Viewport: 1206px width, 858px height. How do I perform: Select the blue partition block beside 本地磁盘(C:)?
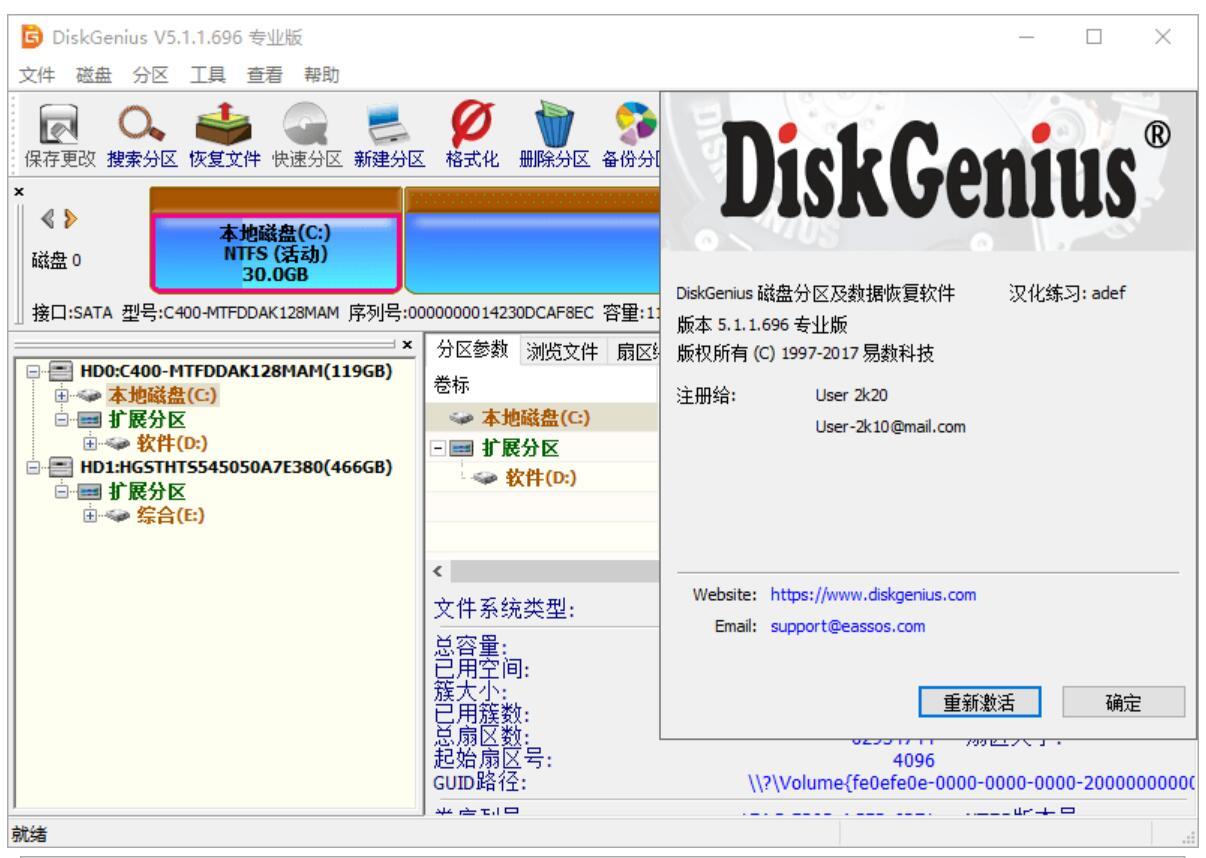coord(531,241)
